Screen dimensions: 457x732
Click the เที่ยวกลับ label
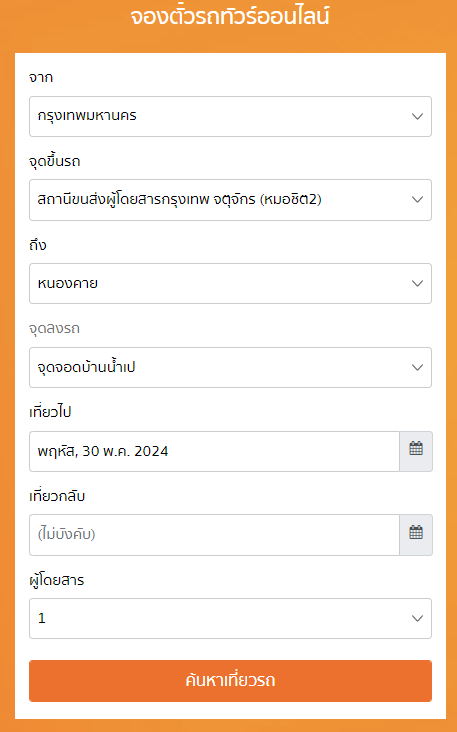(x=57, y=496)
